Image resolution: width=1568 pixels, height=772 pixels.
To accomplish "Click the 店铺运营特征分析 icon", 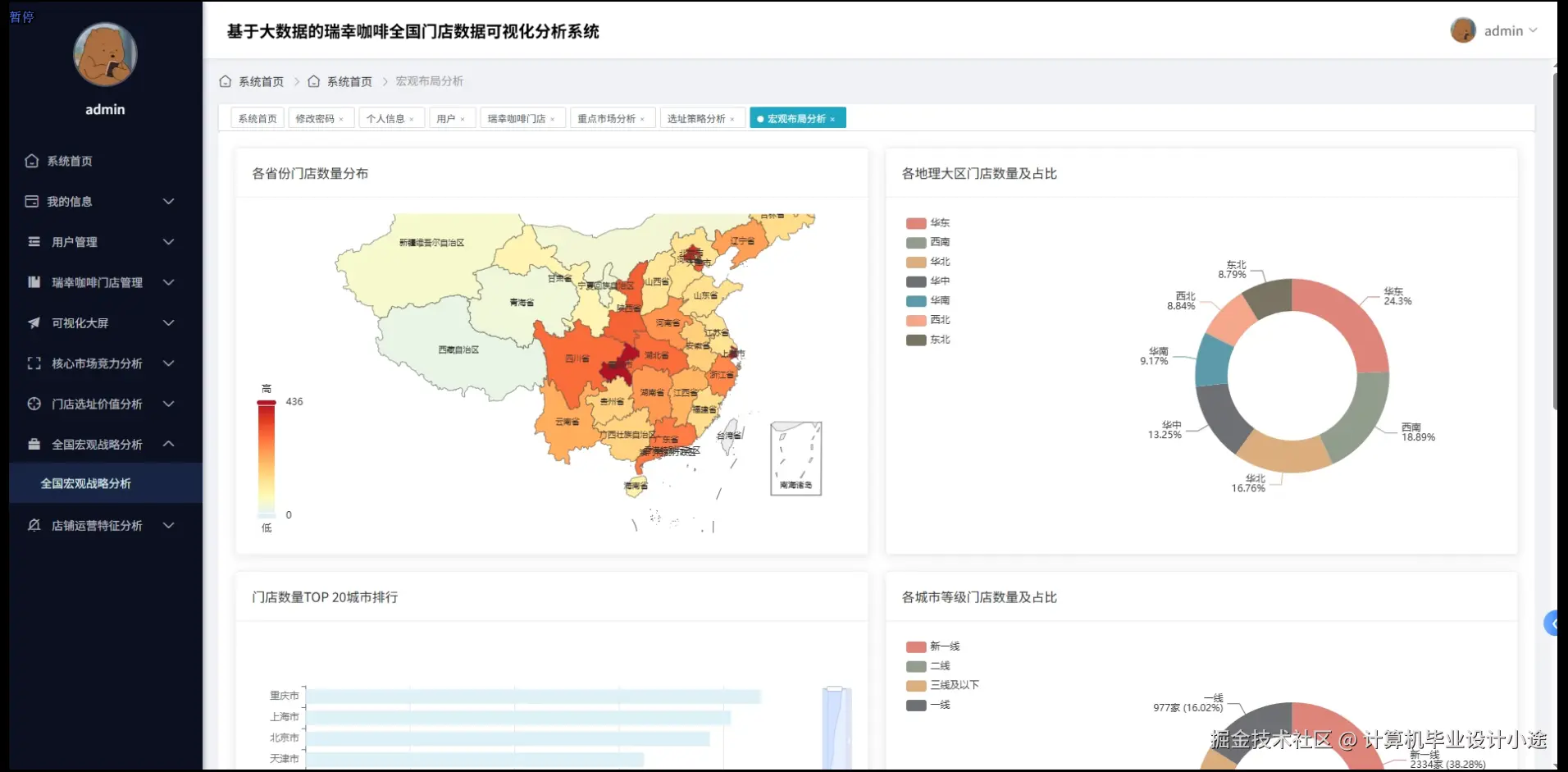I will (x=34, y=525).
